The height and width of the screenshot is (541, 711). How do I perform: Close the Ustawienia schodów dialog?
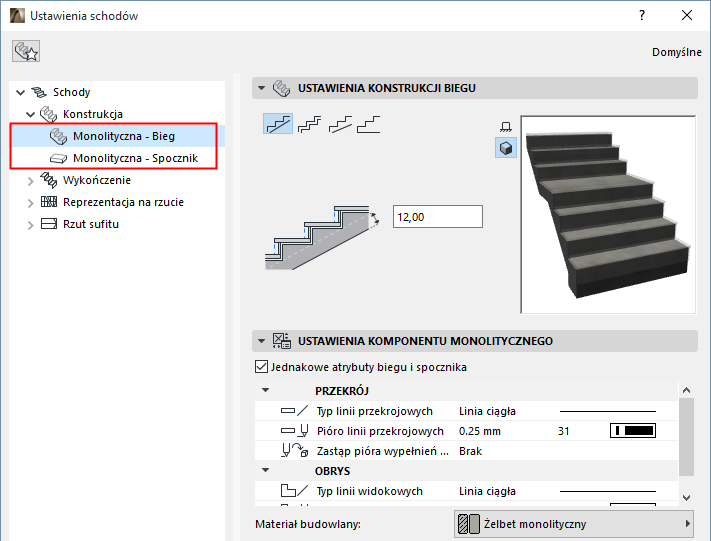point(687,15)
